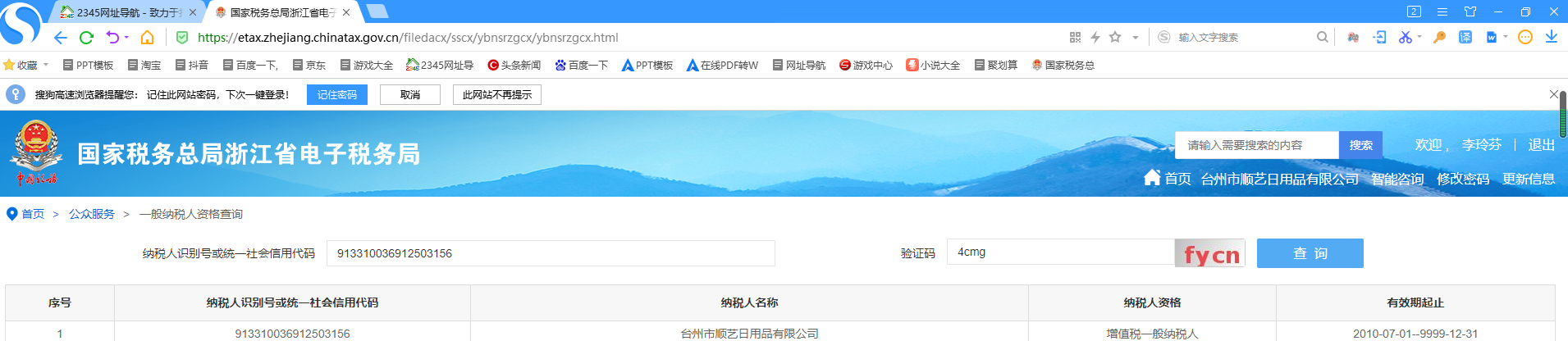1568x341 pixels.
Task: Click the 公众服务 breadcrumb link
Action: (x=92, y=214)
